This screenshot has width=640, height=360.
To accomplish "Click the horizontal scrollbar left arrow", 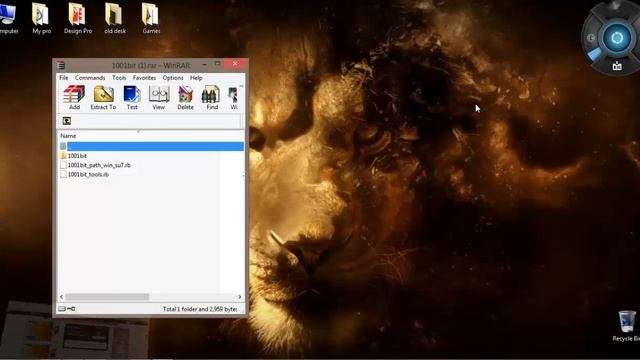I will 62,297.
